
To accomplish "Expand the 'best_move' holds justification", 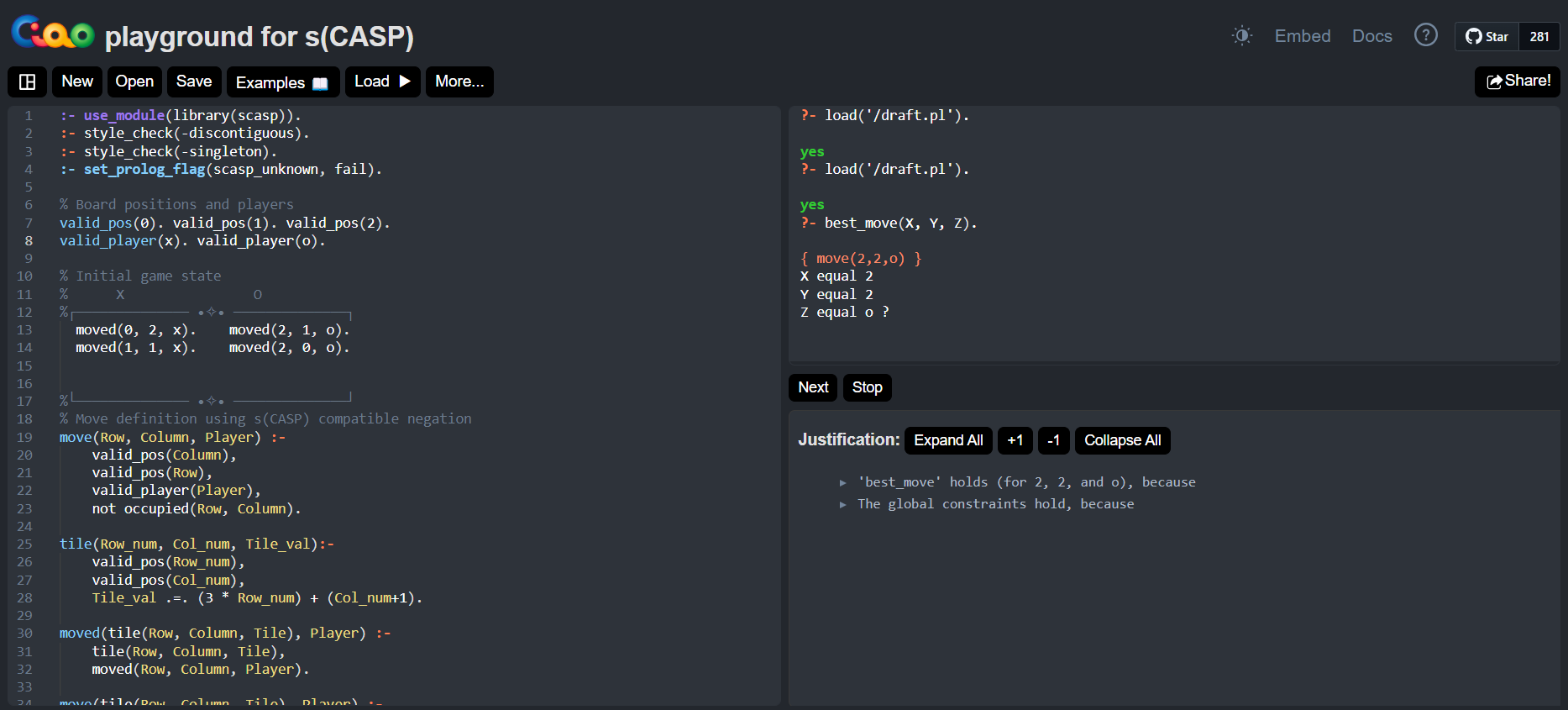I will point(842,482).
